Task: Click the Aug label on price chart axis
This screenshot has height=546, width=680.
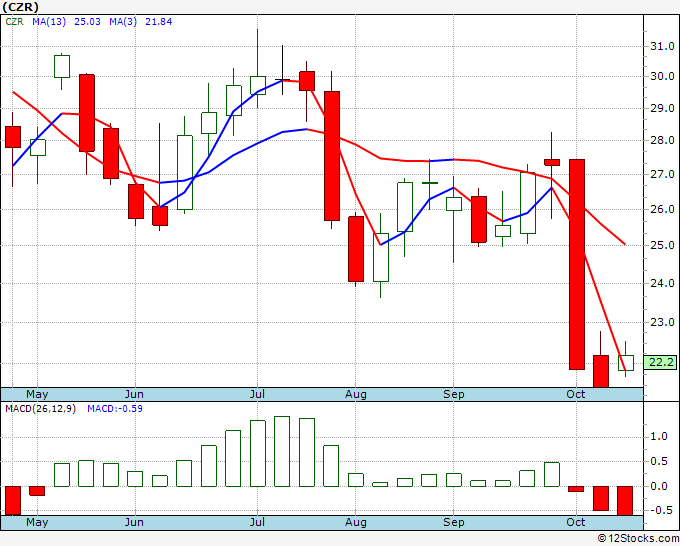Action: point(356,394)
